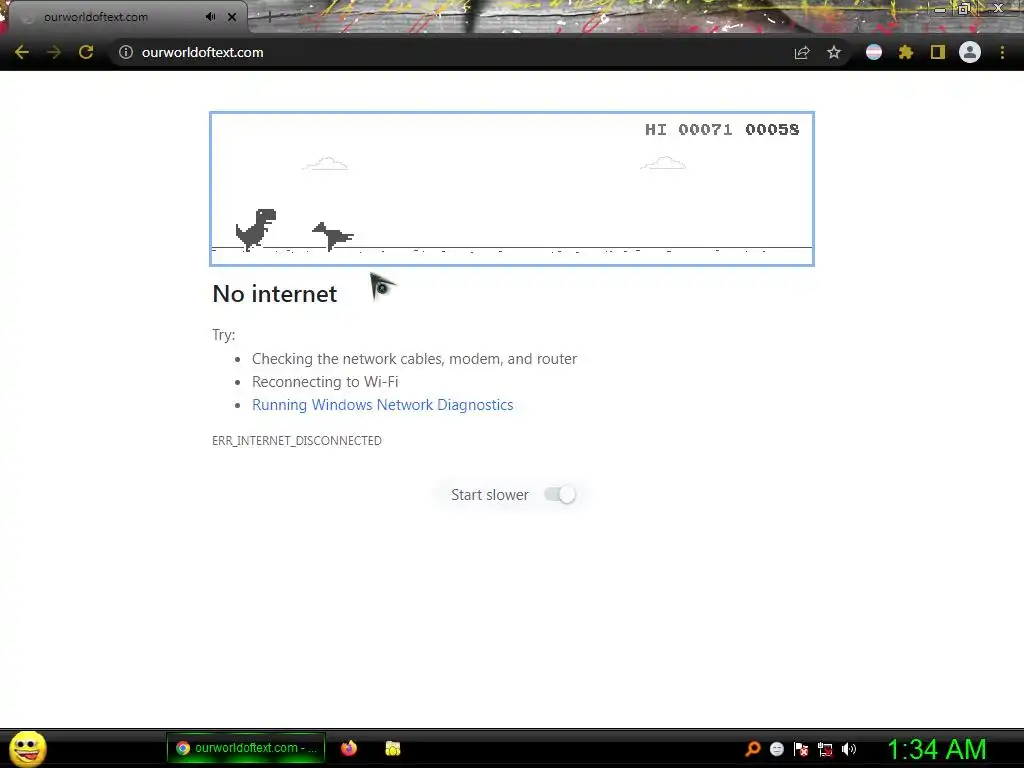The image size is (1024, 768).
Task: Switch to Chrome ourworldoftext.com taskbar button
Action: [246, 748]
